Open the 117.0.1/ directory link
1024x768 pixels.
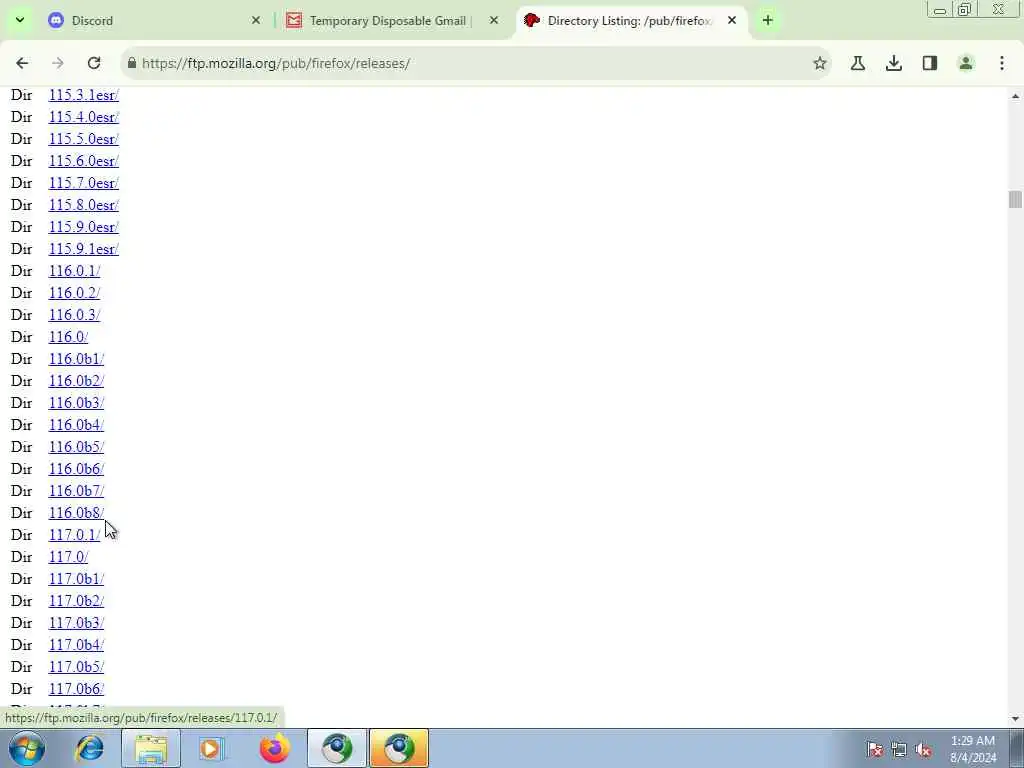click(74, 535)
